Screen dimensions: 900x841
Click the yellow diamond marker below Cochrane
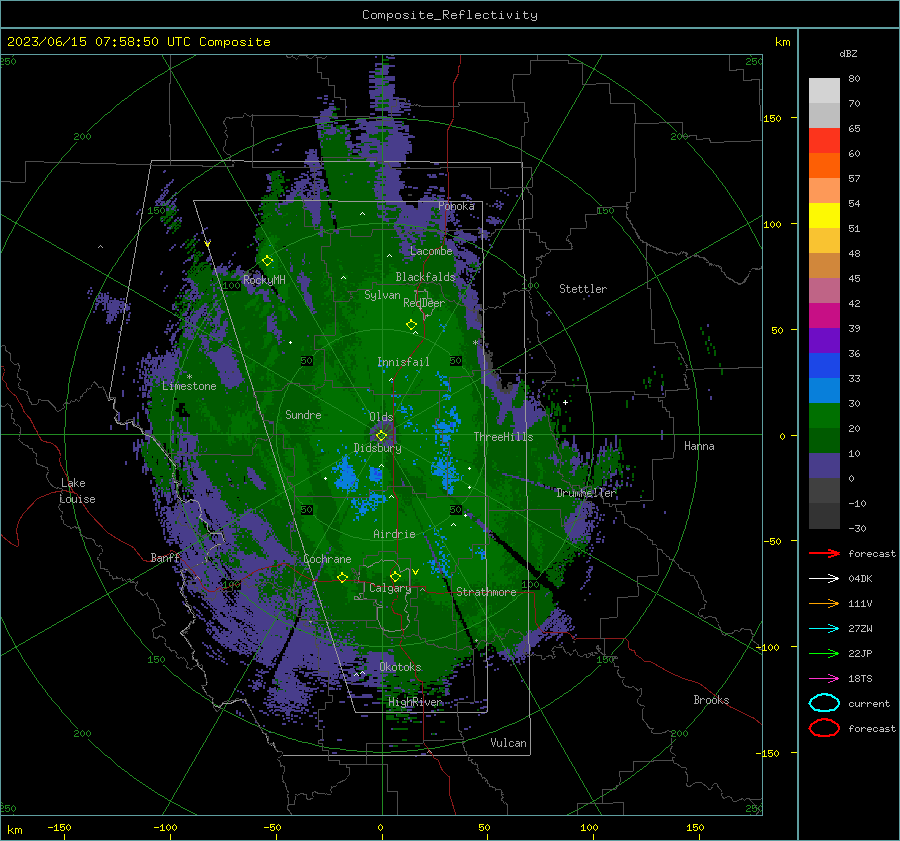[343, 577]
